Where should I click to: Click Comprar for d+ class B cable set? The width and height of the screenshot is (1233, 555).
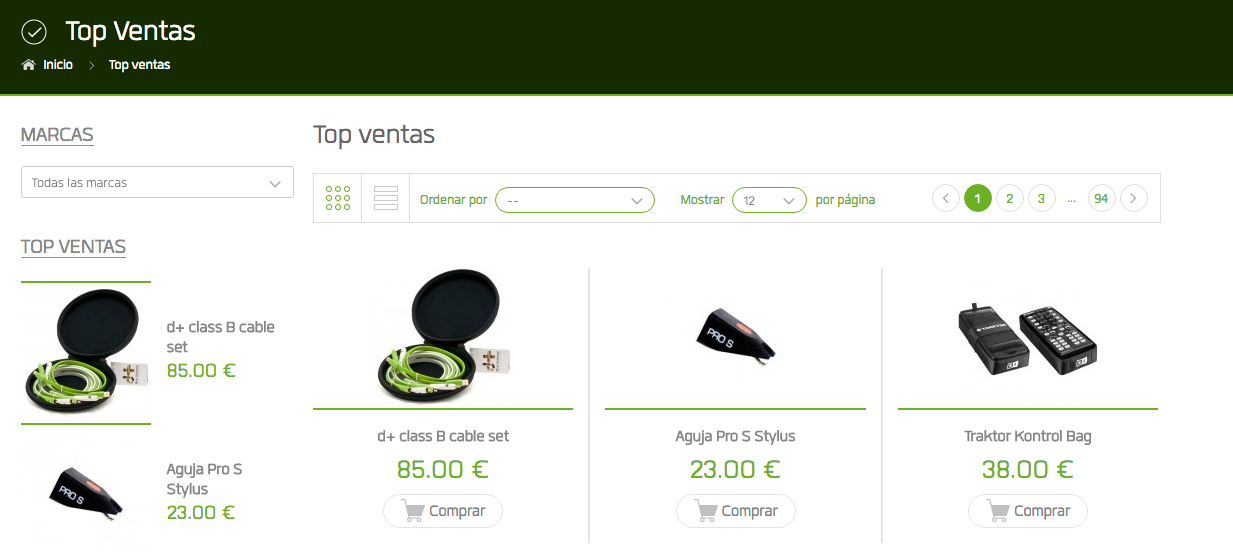pos(443,511)
